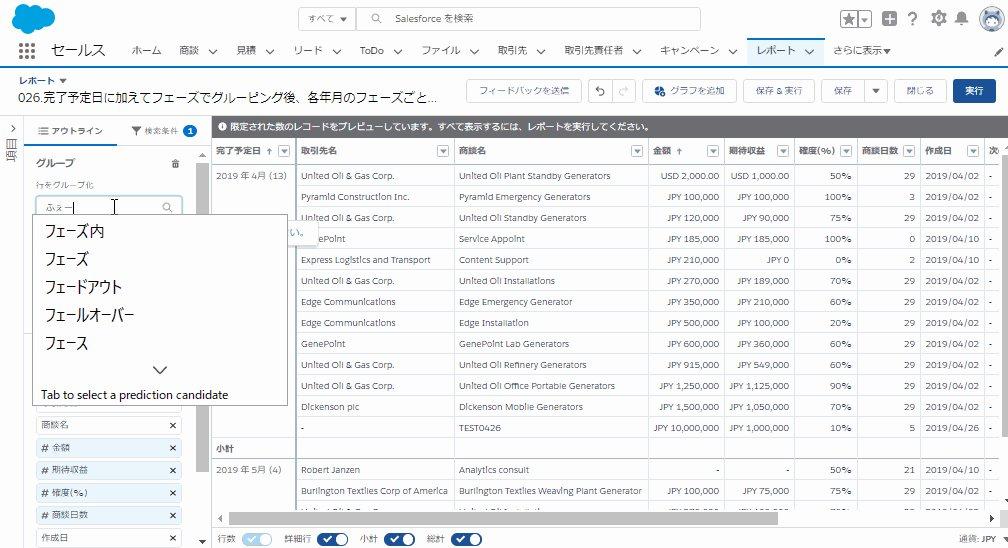Remove the 確度(%) column with its X
The height and width of the screenshot is (548, 1008).
tap(172, 493)
